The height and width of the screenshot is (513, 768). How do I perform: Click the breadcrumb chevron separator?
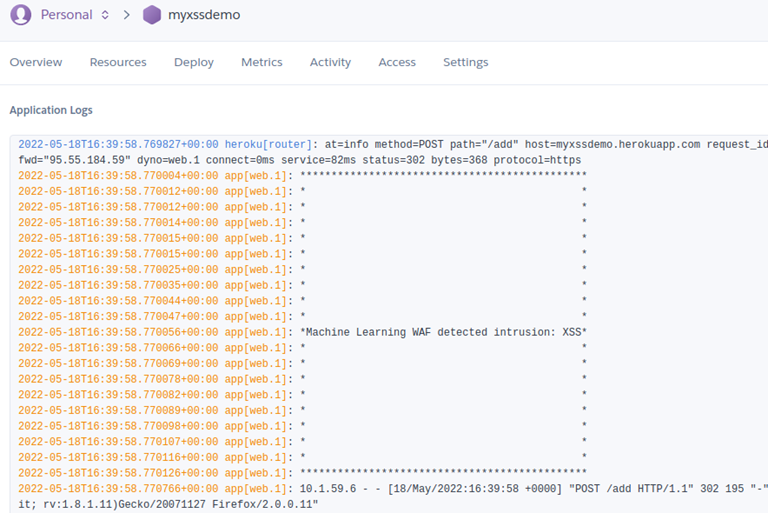pyautogui.click(x=127, y=15)
